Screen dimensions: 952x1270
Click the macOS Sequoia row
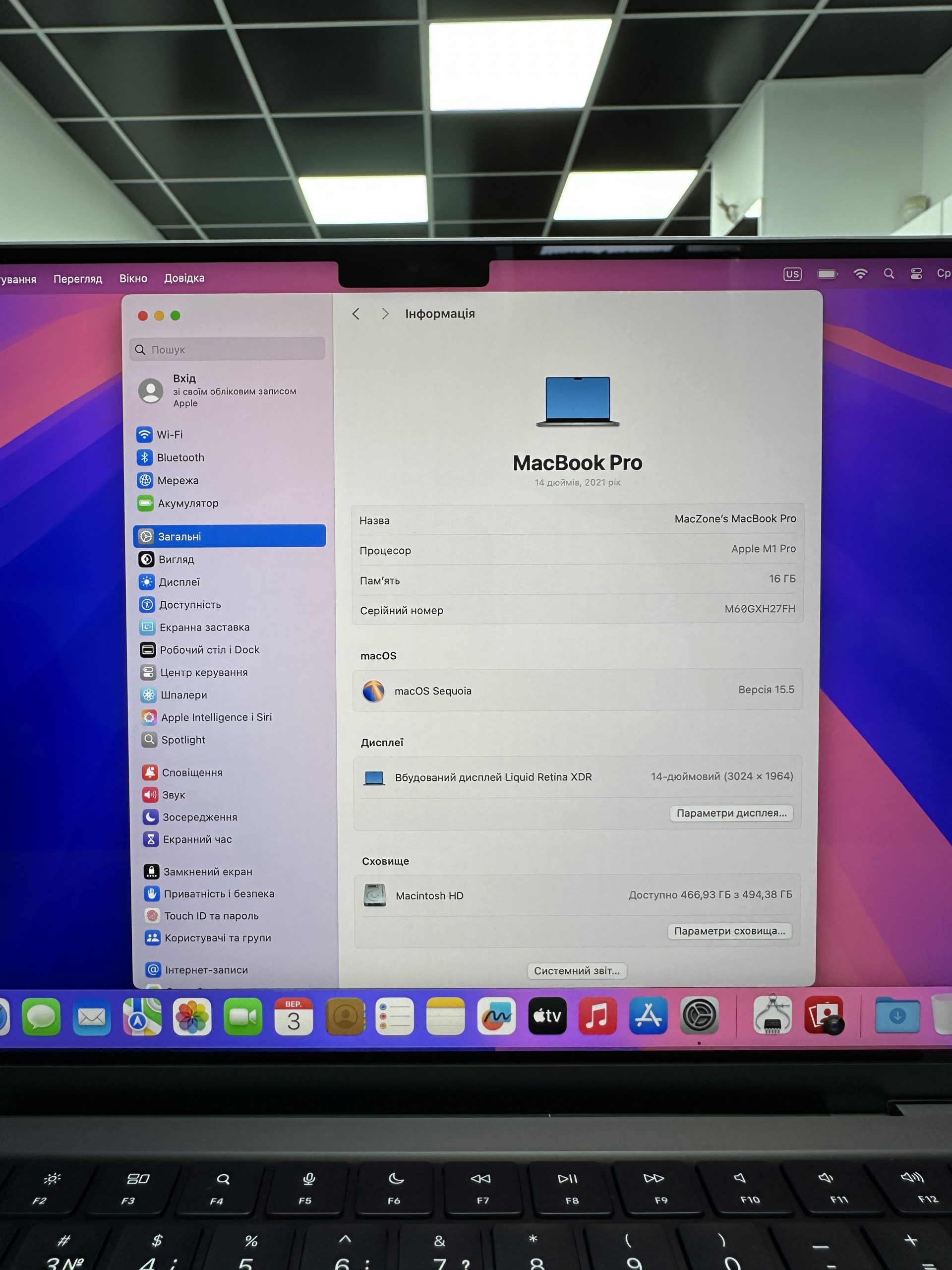click(578, 690)
